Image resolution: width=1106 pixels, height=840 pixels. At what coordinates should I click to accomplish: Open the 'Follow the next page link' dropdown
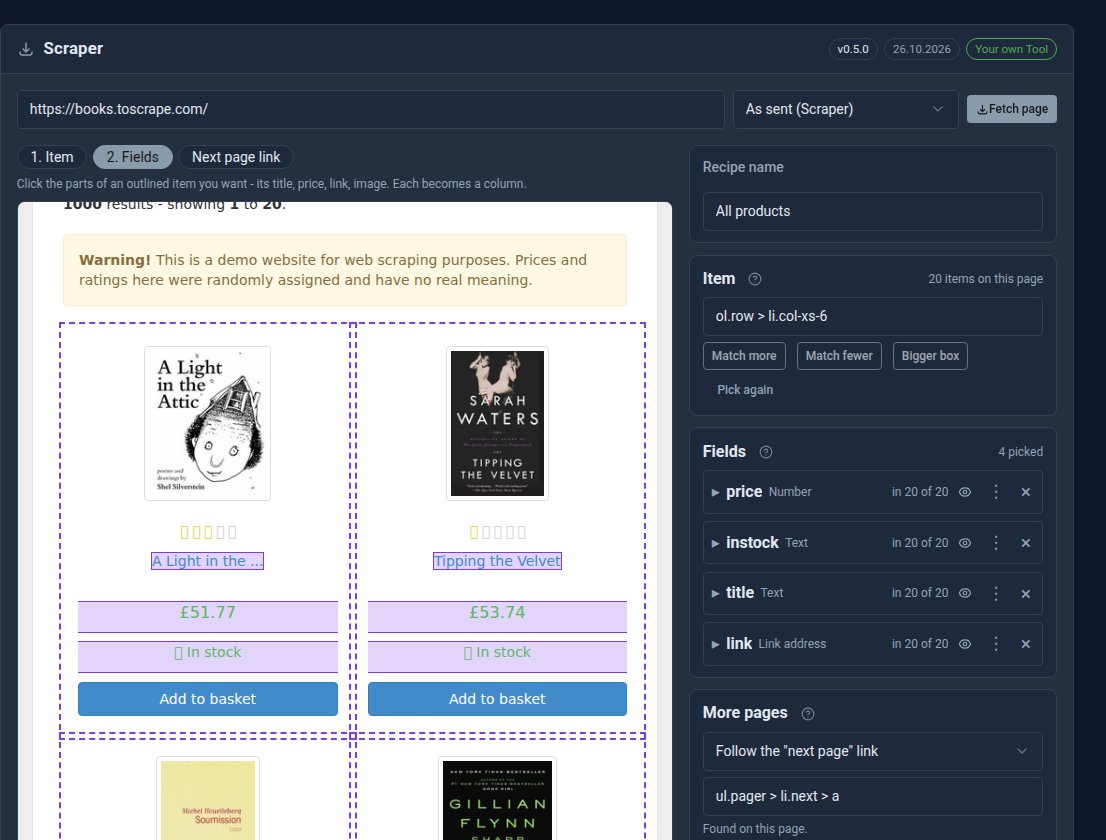(x=873, y=751)
